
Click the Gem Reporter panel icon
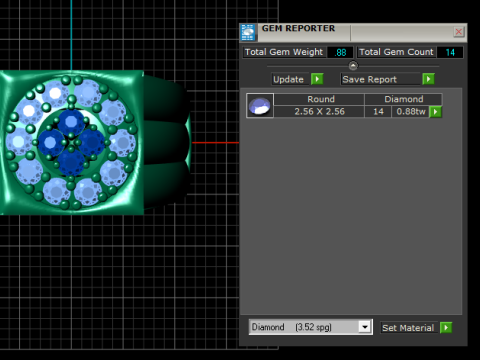[x=248, y=32]
